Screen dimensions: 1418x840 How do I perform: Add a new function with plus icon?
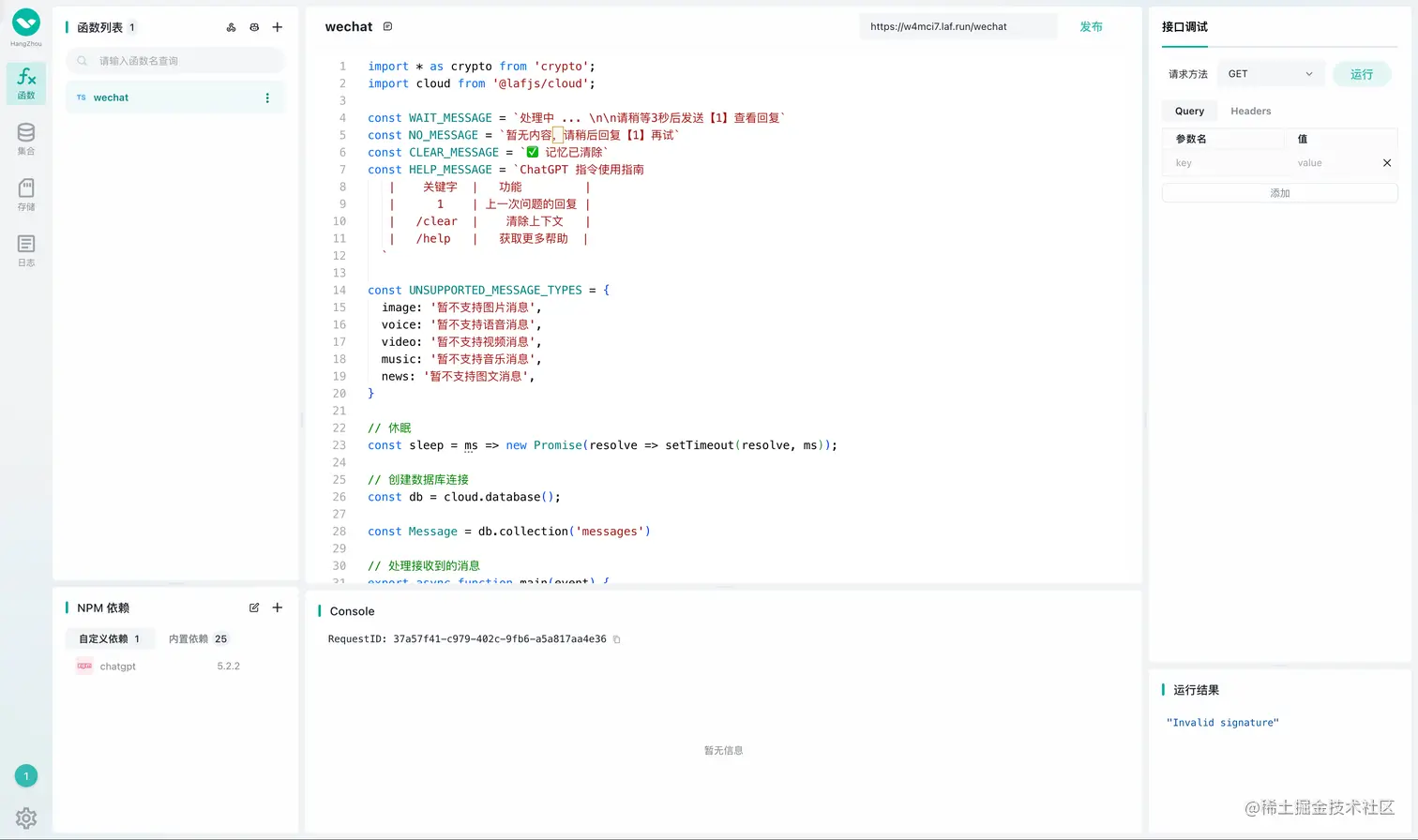tap(278, 27)
